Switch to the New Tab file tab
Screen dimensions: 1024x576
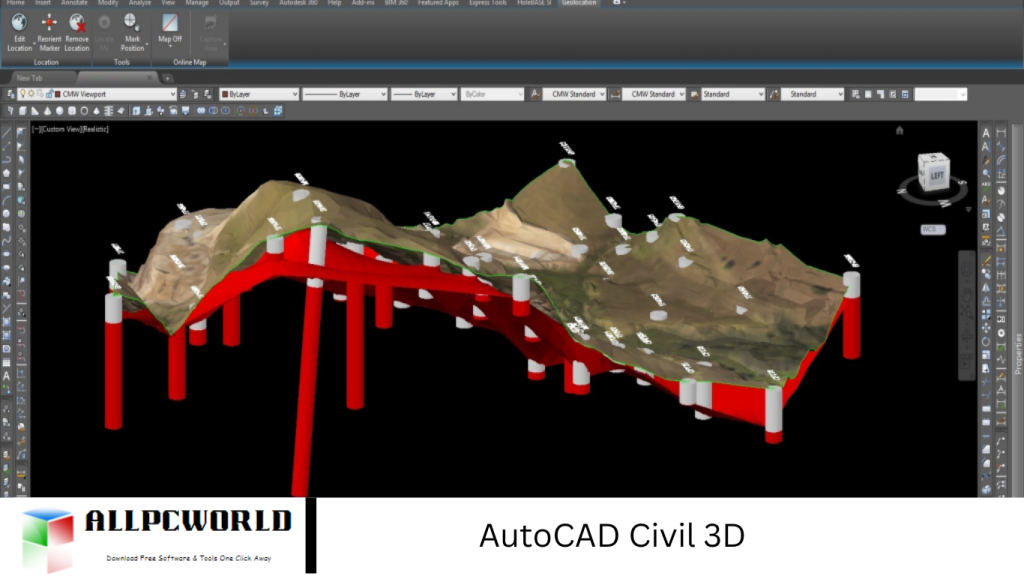pos(29,78)
